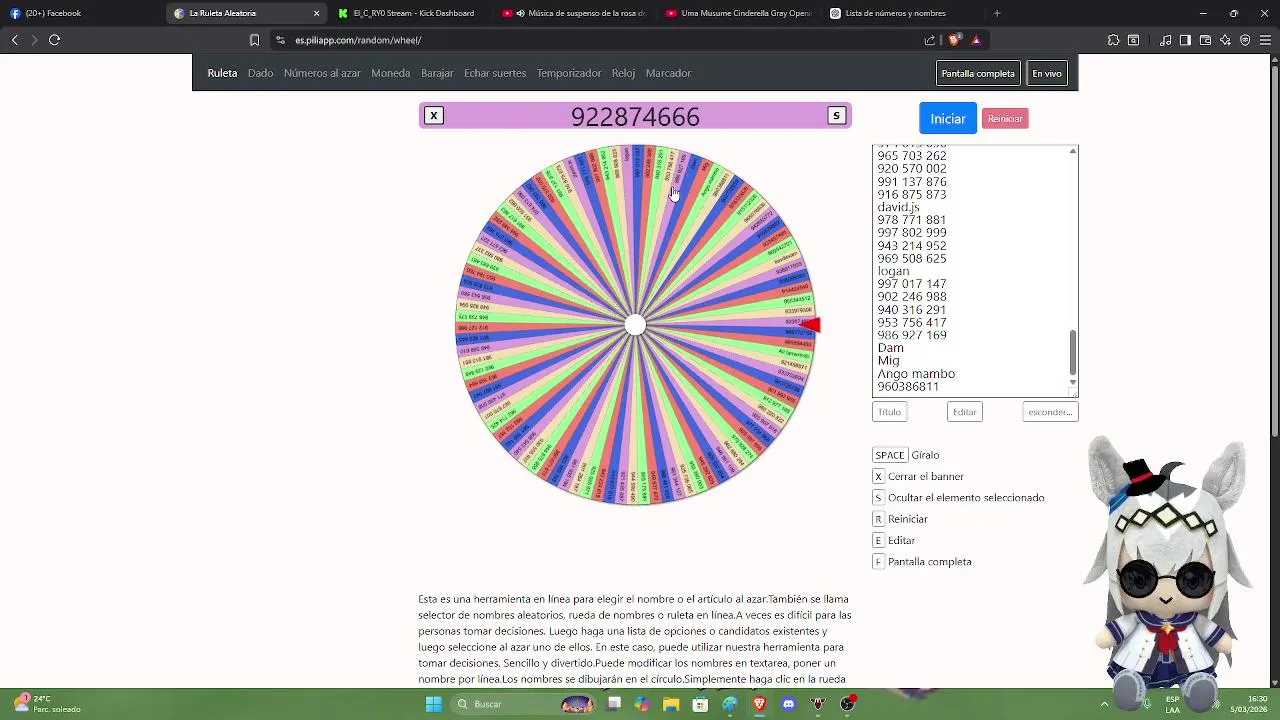Switch to the Kick Dashboard tab
This screenshot has width=1280, height=720.
point(410,13)
